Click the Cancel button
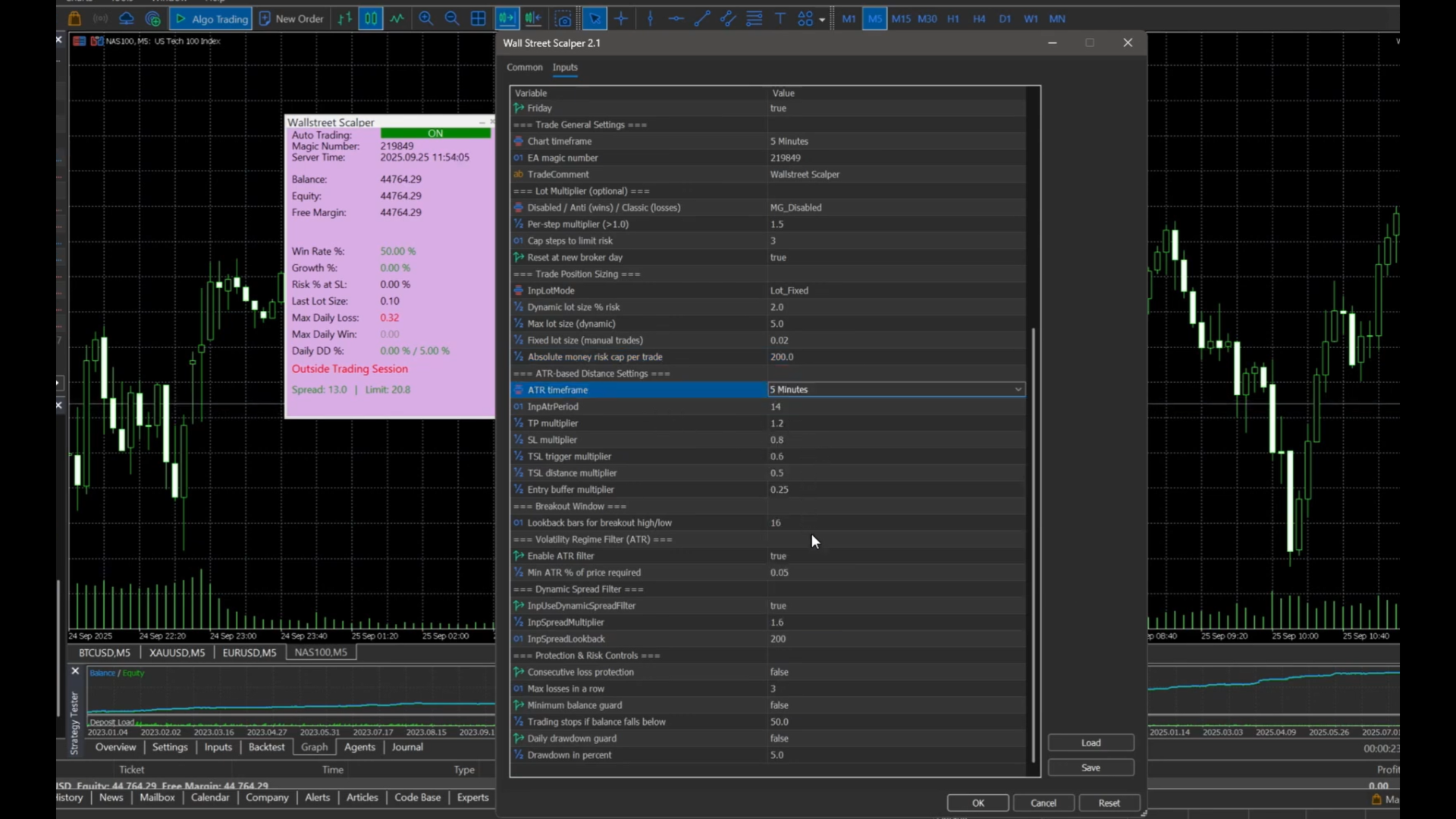 coord(1043,803)
